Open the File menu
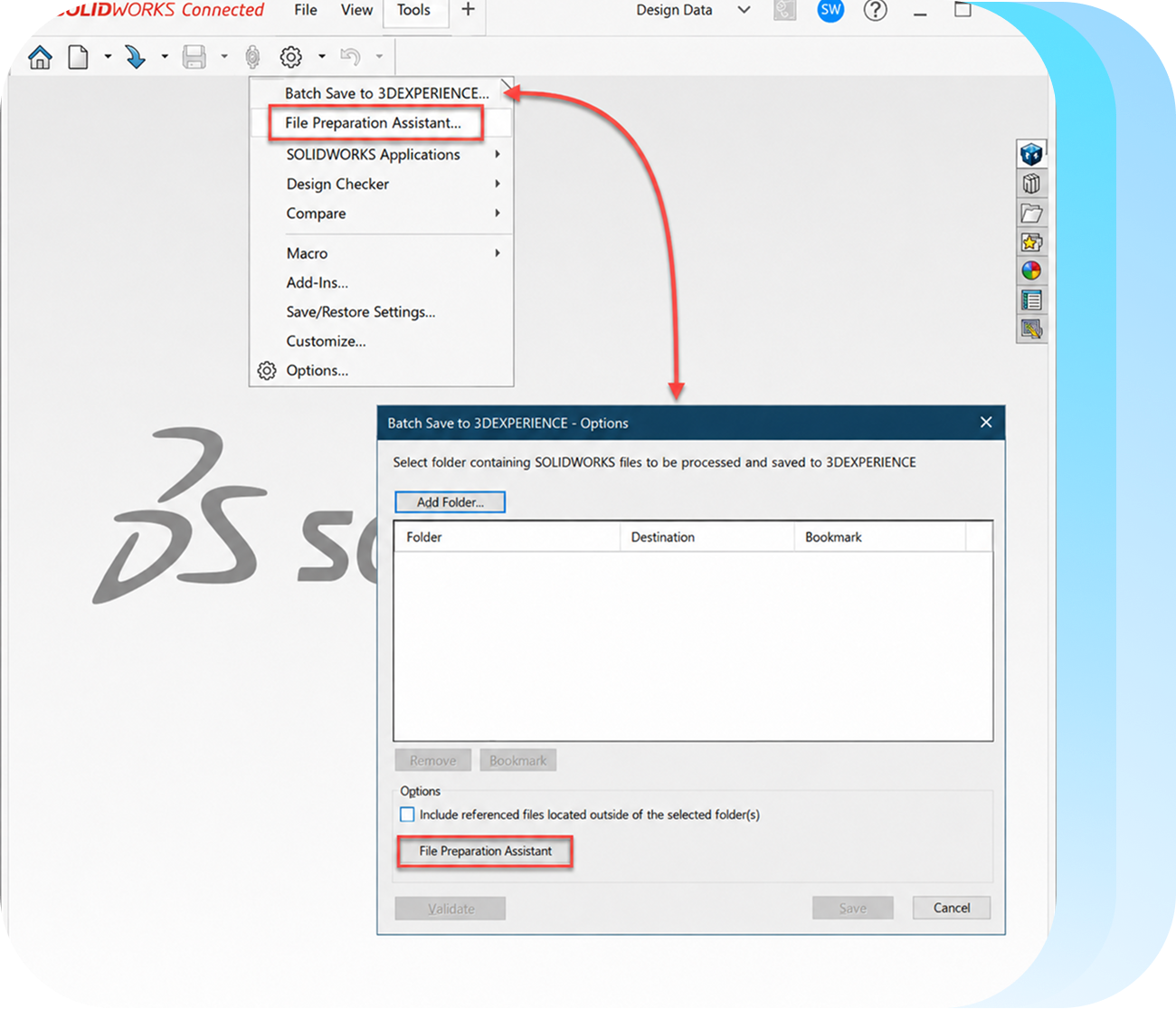The width and height of the screenshot is (1176, 1009). 306,11
